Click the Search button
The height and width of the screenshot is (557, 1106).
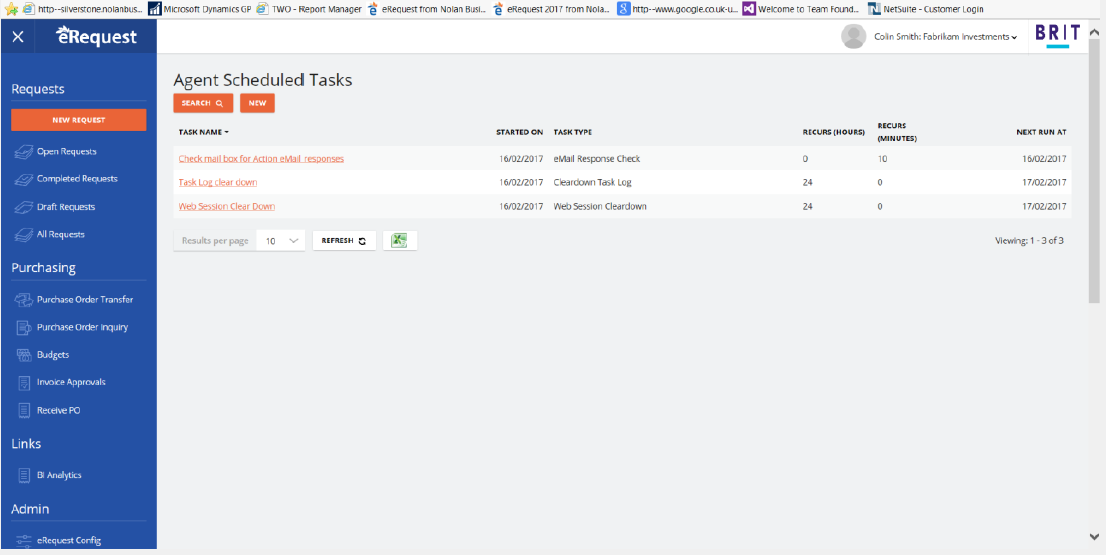[202, 103]
